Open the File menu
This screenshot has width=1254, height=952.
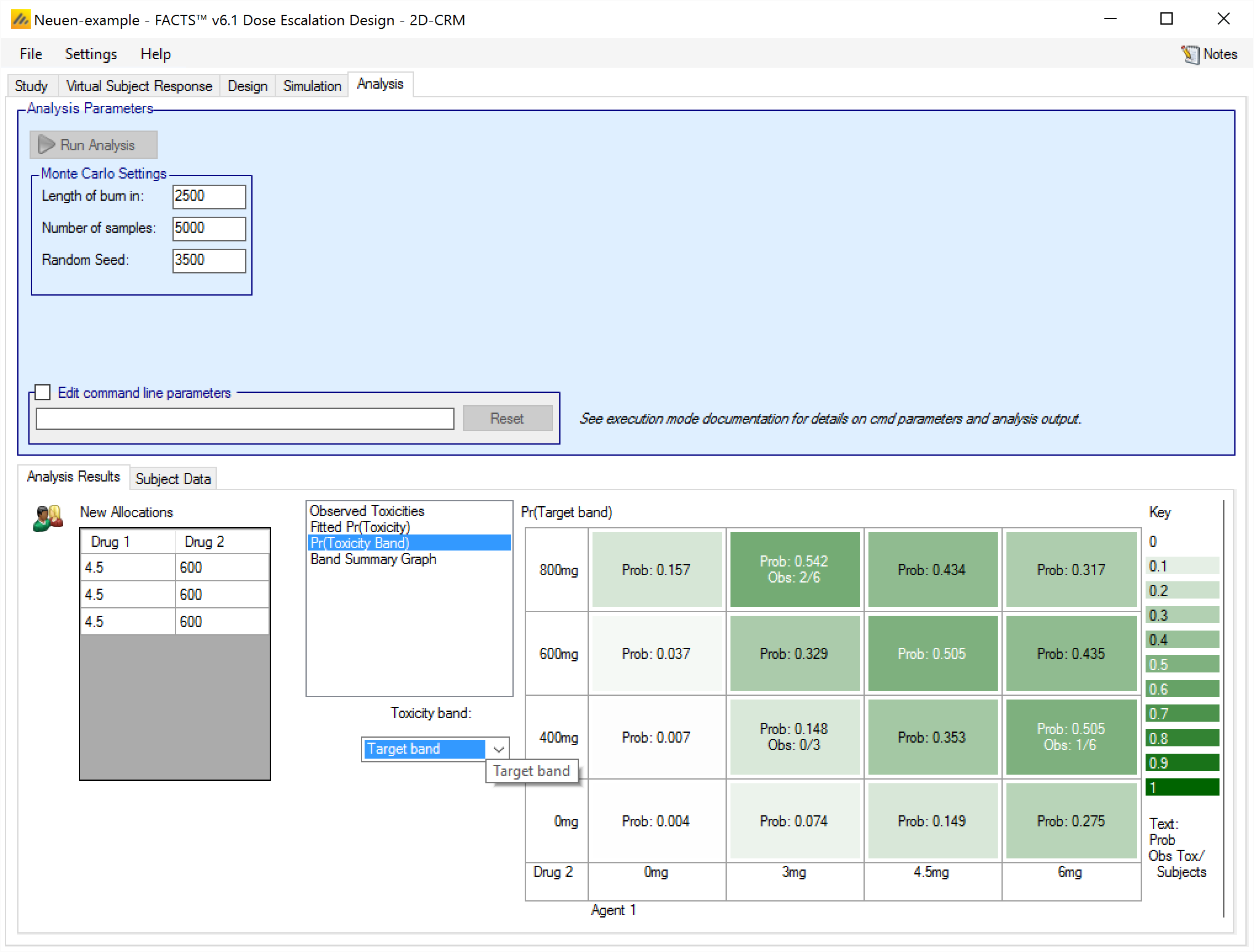tap(31, 54)
